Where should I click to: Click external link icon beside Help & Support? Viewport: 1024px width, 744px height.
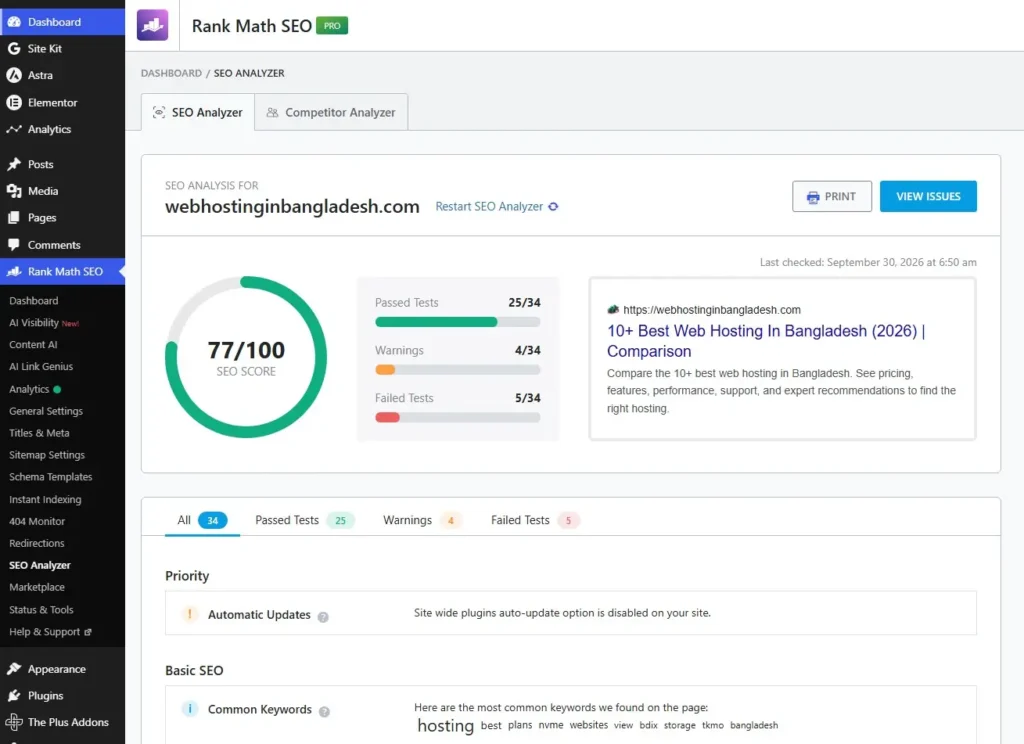pos(88,632)
